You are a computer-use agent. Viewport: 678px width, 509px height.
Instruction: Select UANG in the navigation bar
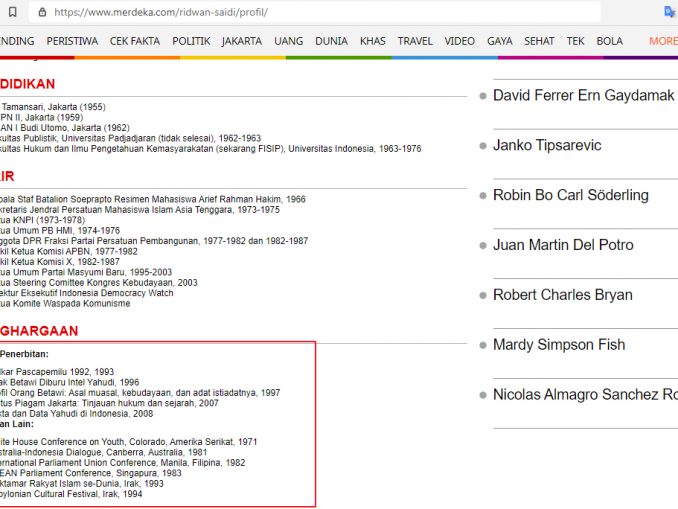(288, 41)
